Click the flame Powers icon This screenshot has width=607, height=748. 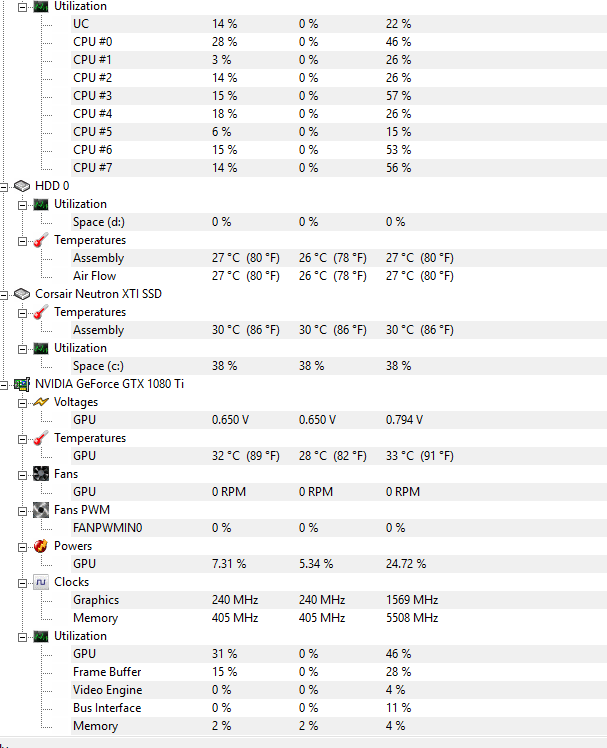[41, 546]
